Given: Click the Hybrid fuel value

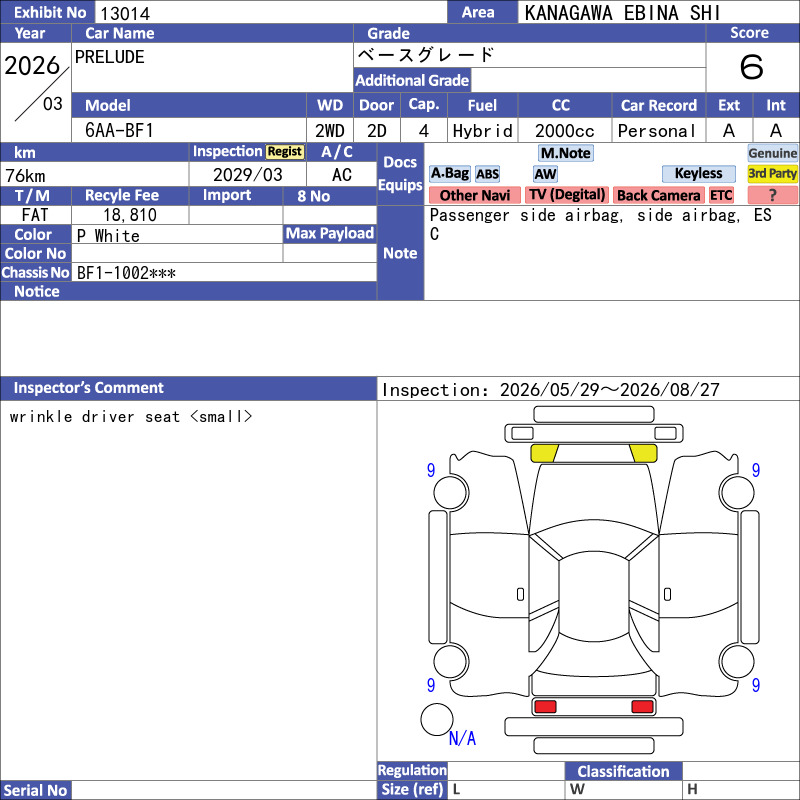Looking at the screenshot, I should pos(482,131).
